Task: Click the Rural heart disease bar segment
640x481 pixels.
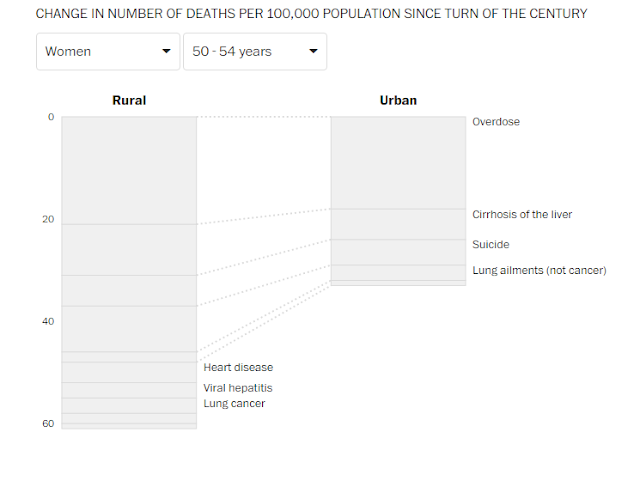Action: click(x=129, y=372)
